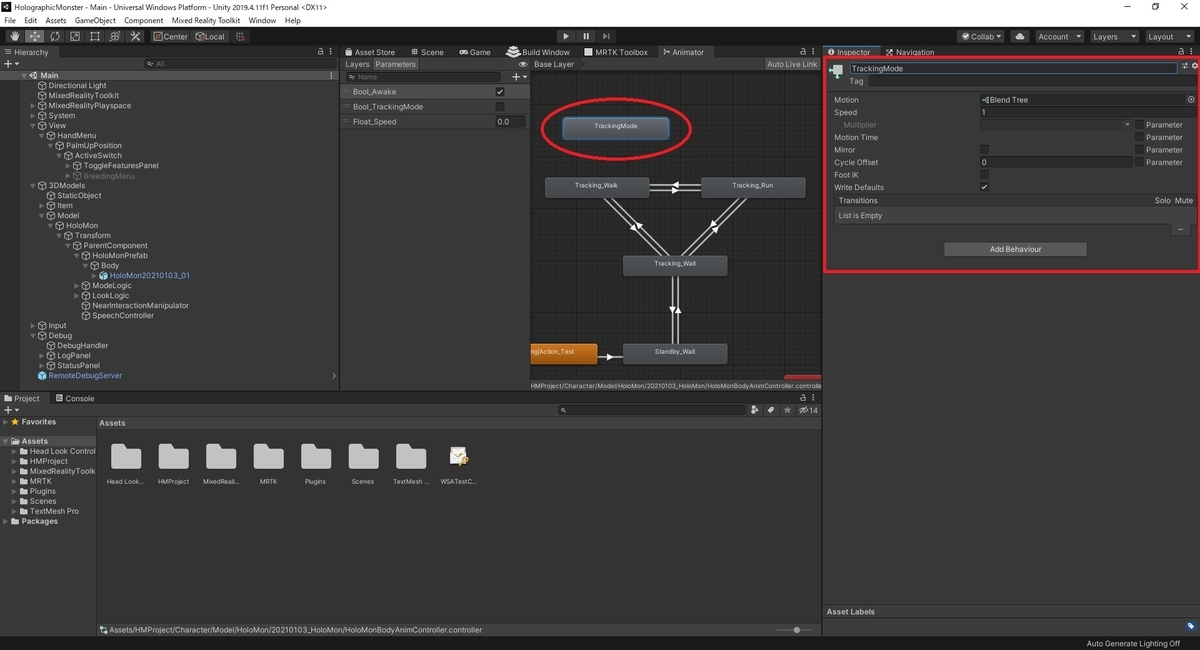Expand the Input hierarchy item
This screenshot has height=650, width=1200.
tap(33, 326)
